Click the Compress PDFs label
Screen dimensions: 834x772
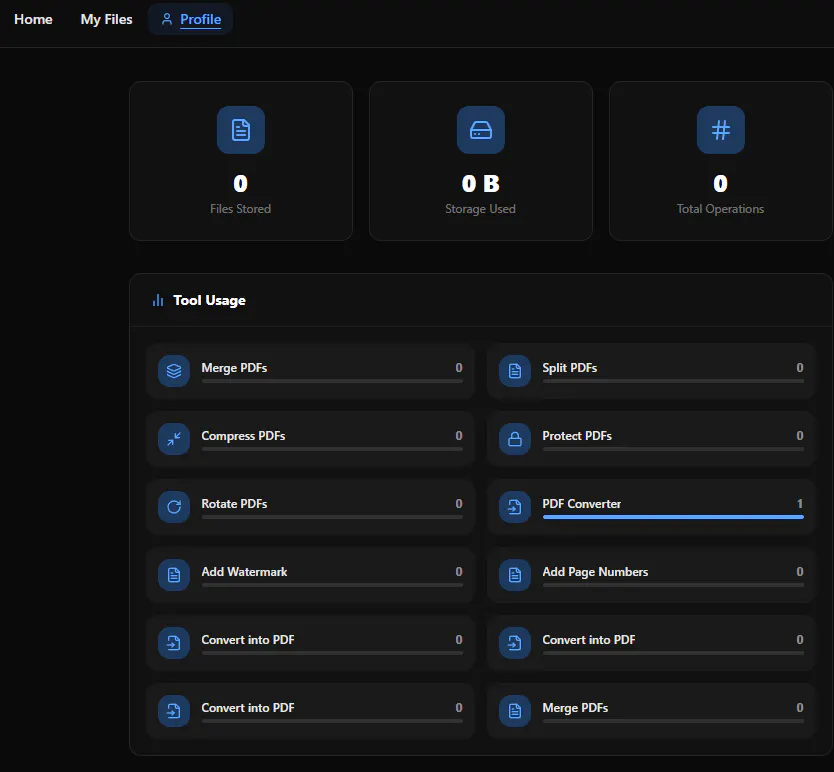[243, 436]
